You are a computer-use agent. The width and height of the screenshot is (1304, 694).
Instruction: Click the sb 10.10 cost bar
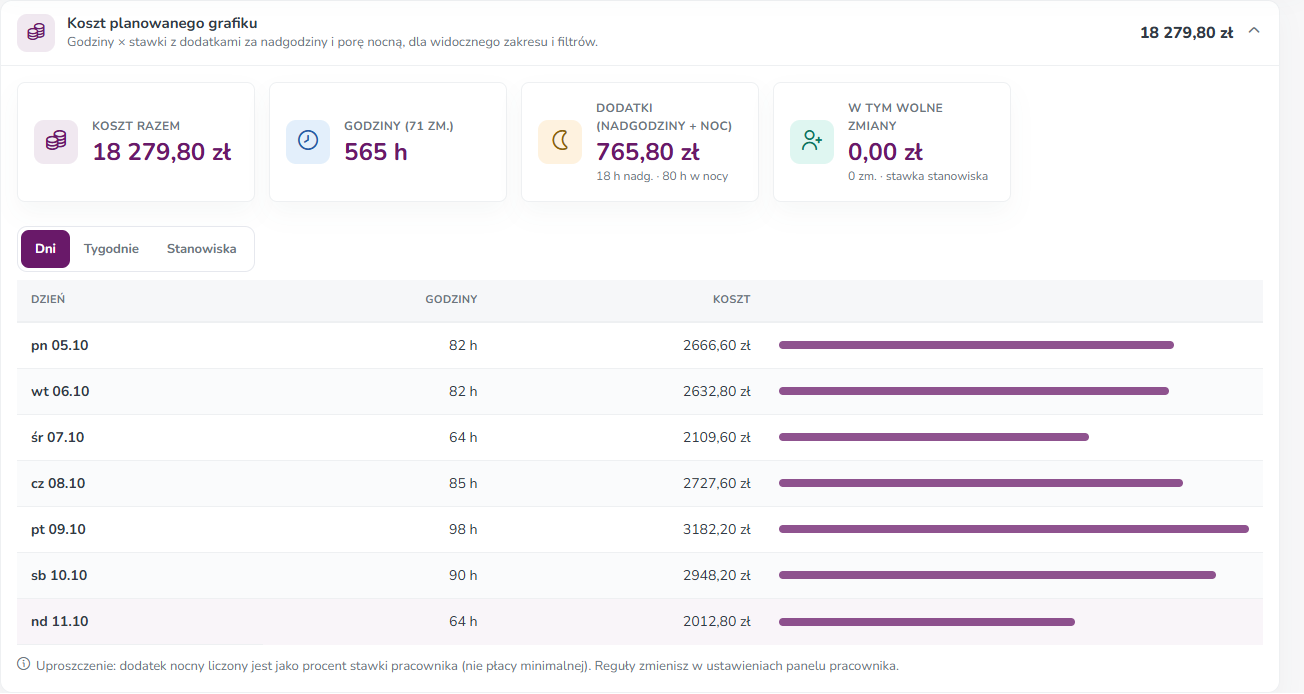click(997, 575)
